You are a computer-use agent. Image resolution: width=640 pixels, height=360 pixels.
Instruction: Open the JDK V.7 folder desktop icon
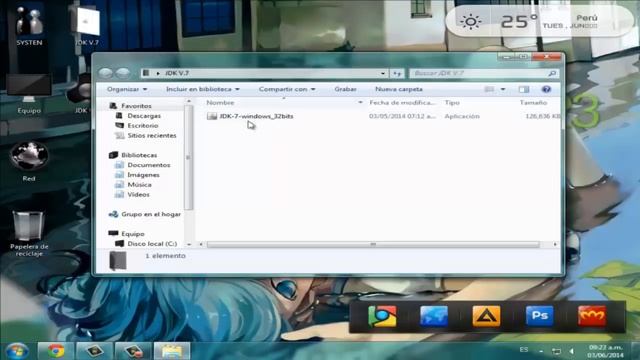[87, 25]
